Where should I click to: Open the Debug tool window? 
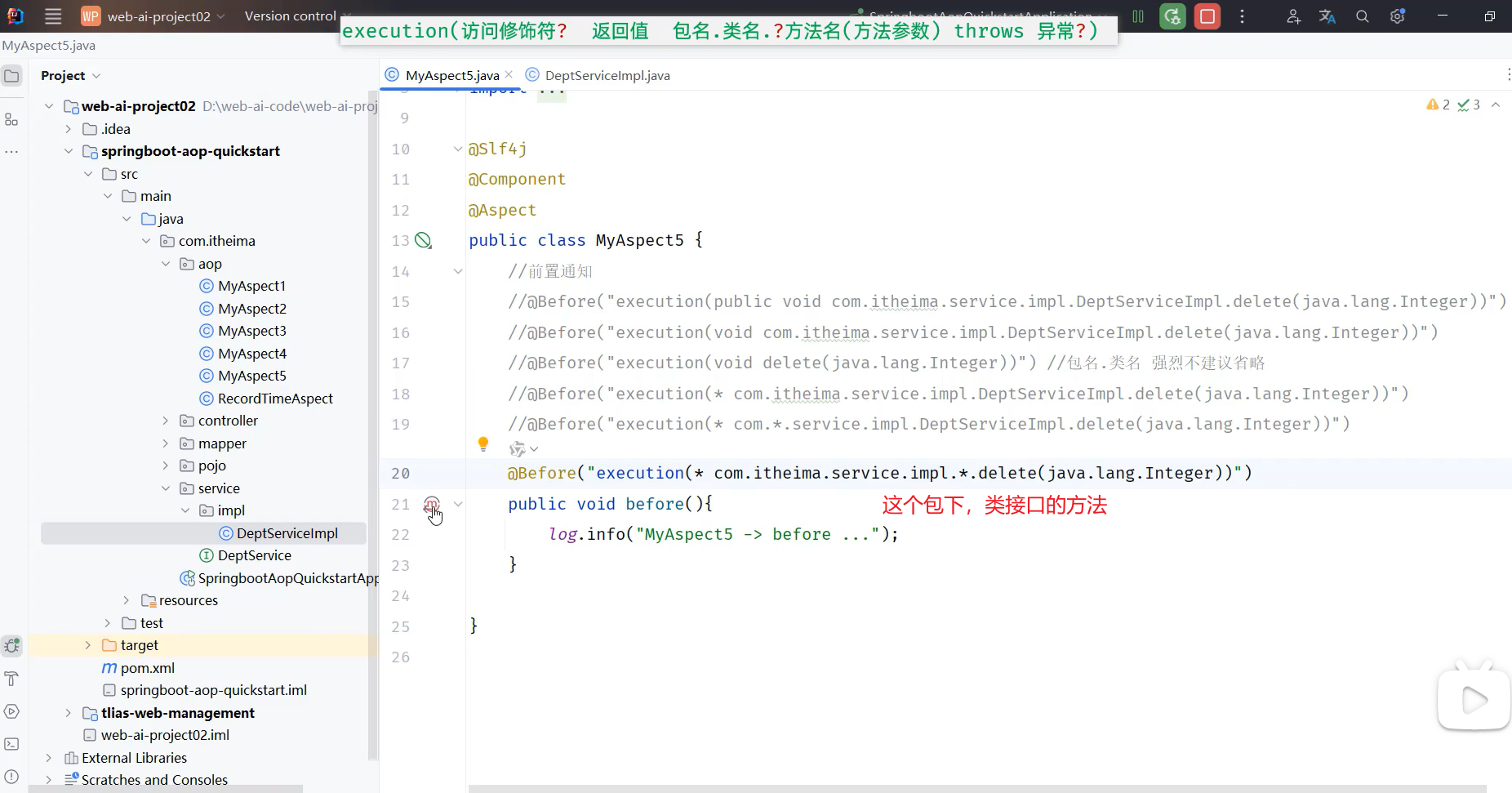pyautogui.click(x=11, y=646)
